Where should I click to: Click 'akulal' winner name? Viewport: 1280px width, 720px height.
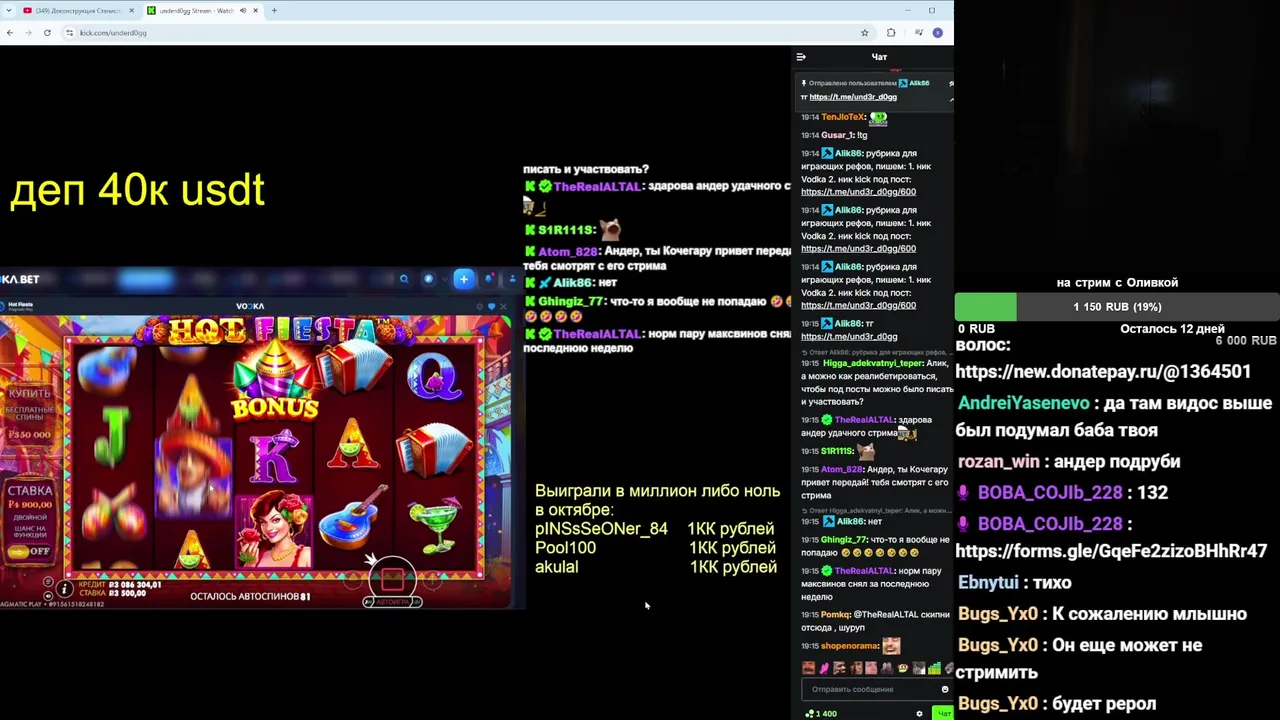(x=556, y=567)
